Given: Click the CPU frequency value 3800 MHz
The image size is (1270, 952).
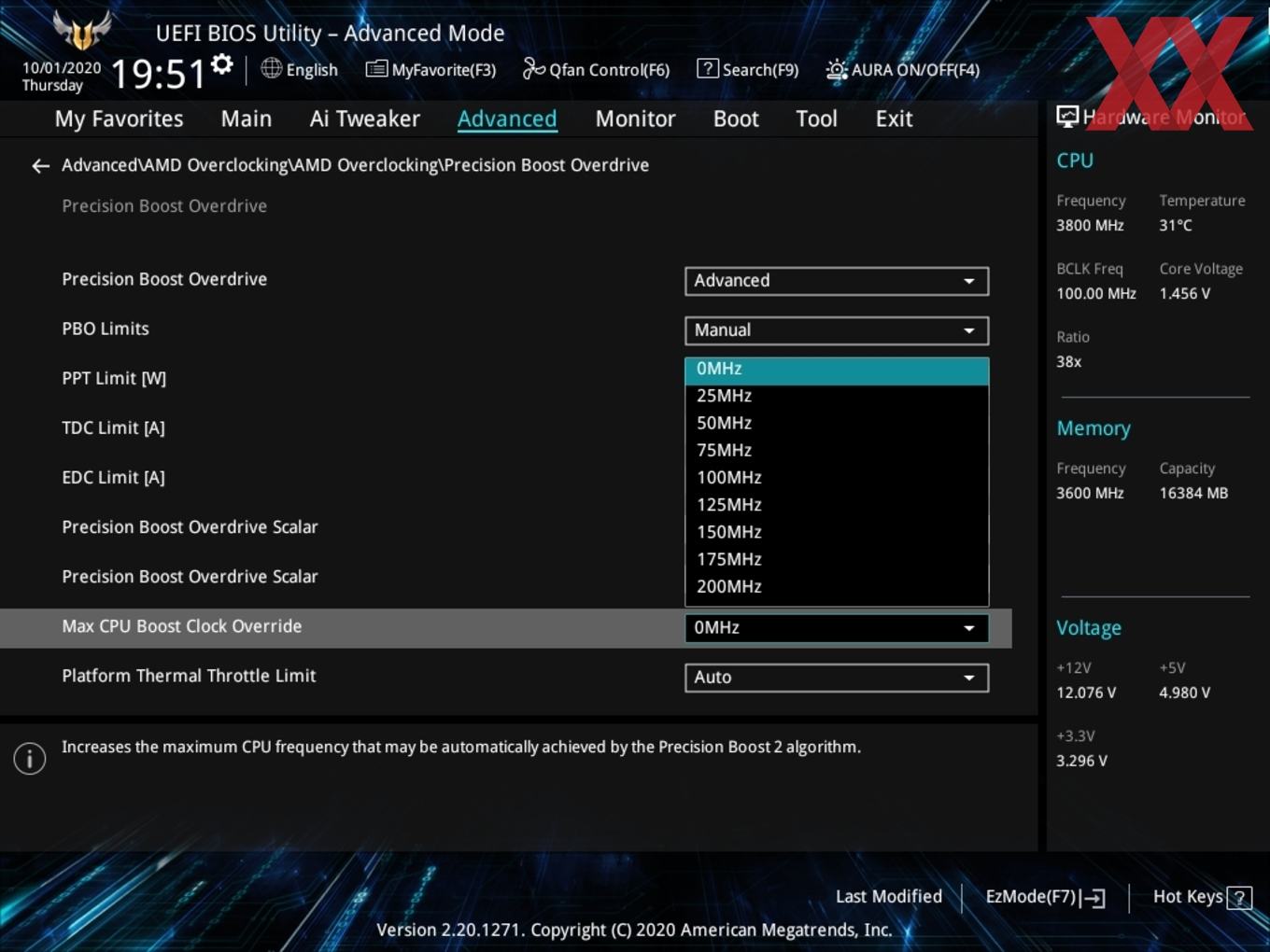Looking at the screenshot, I should [1090, 226].
